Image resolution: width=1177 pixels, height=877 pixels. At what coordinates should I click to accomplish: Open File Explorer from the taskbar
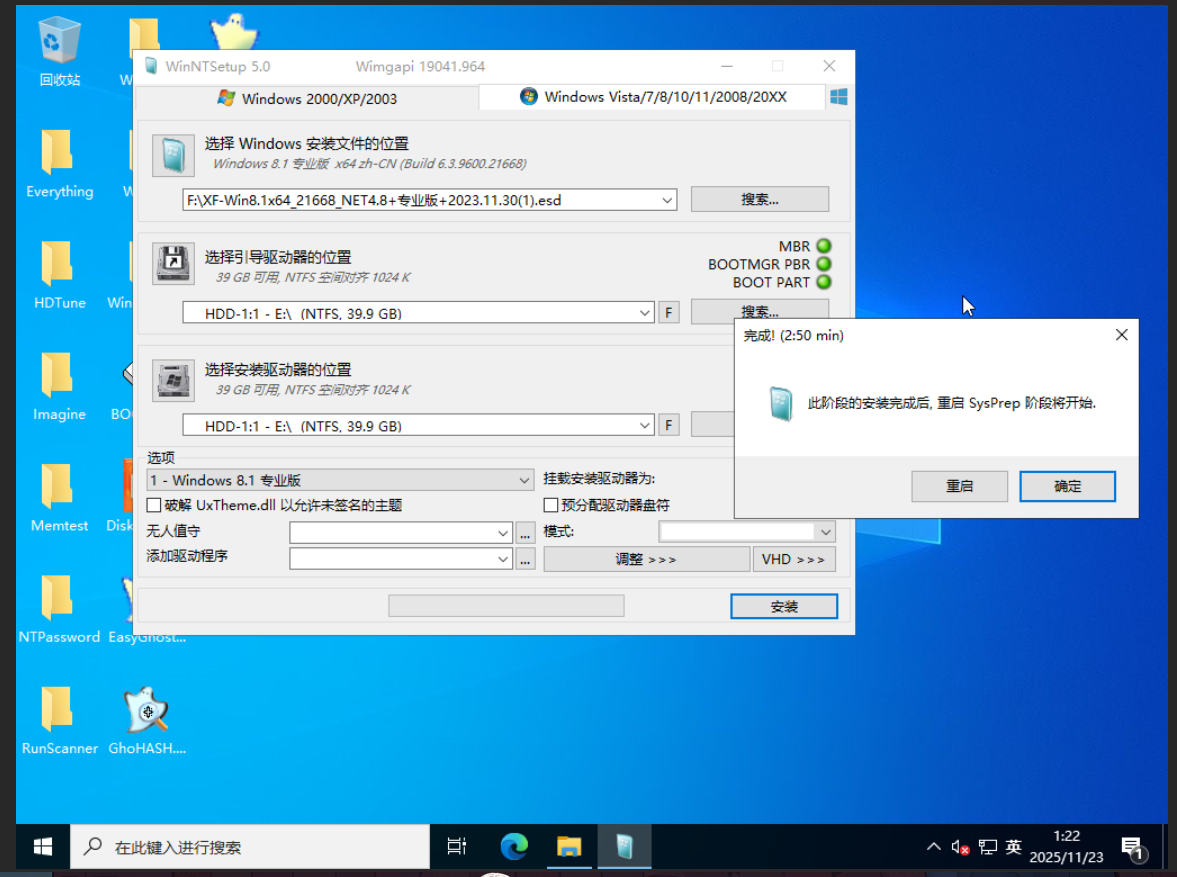(x=569, y=847)
